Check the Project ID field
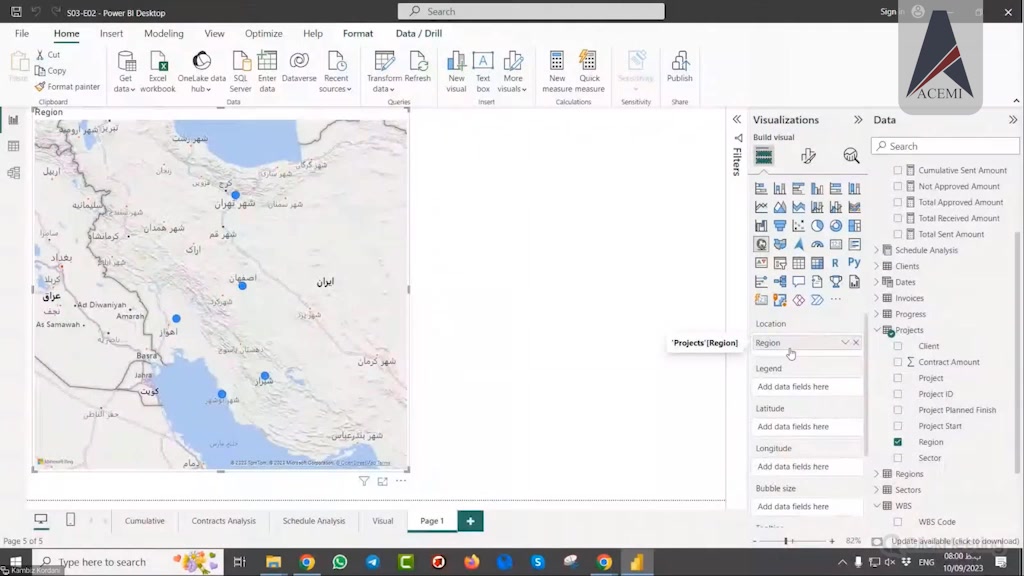Screen dimensions: 1024x576 point(898,394)
